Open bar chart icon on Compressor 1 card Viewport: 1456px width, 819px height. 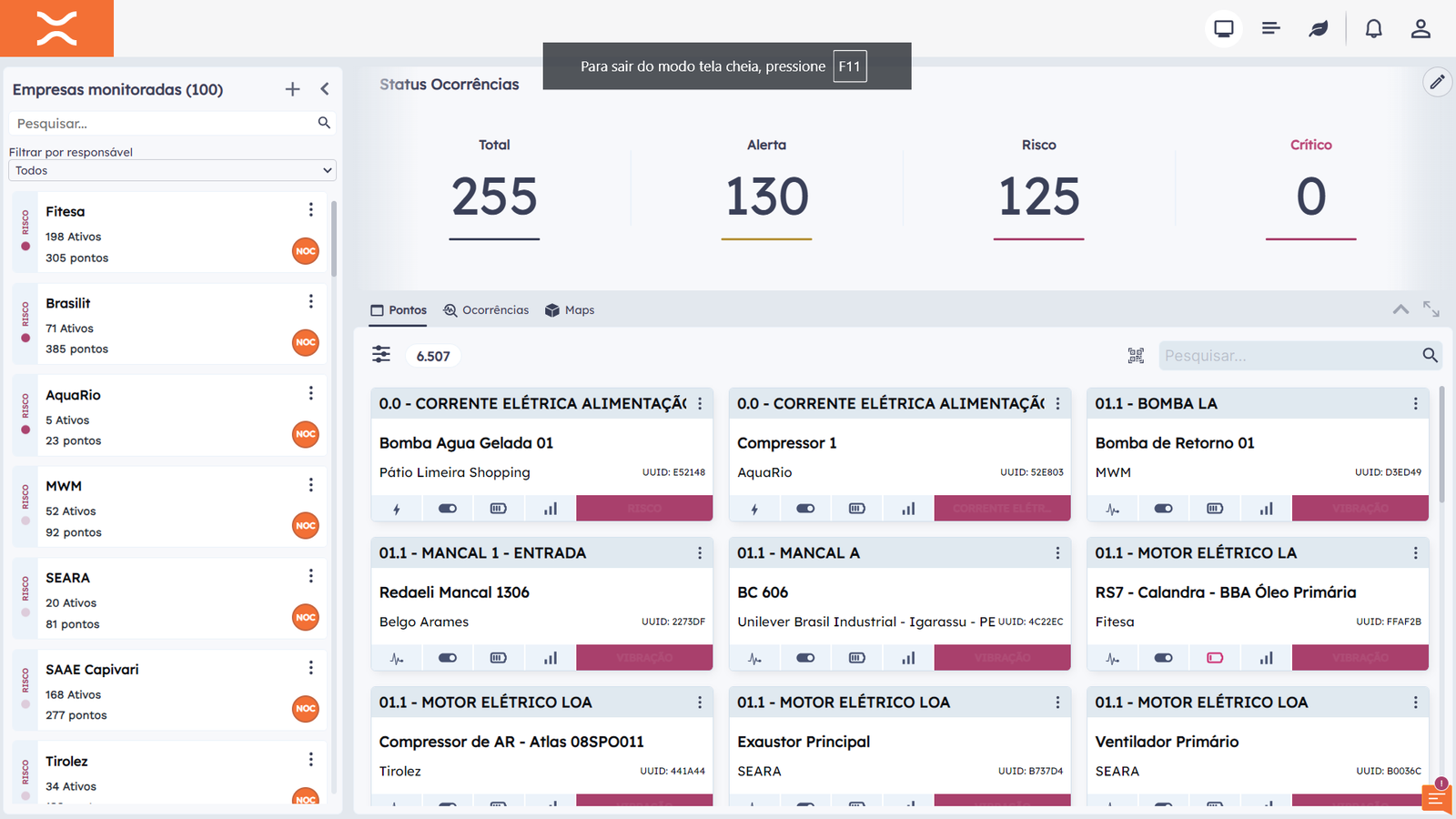tap(908, 509)
